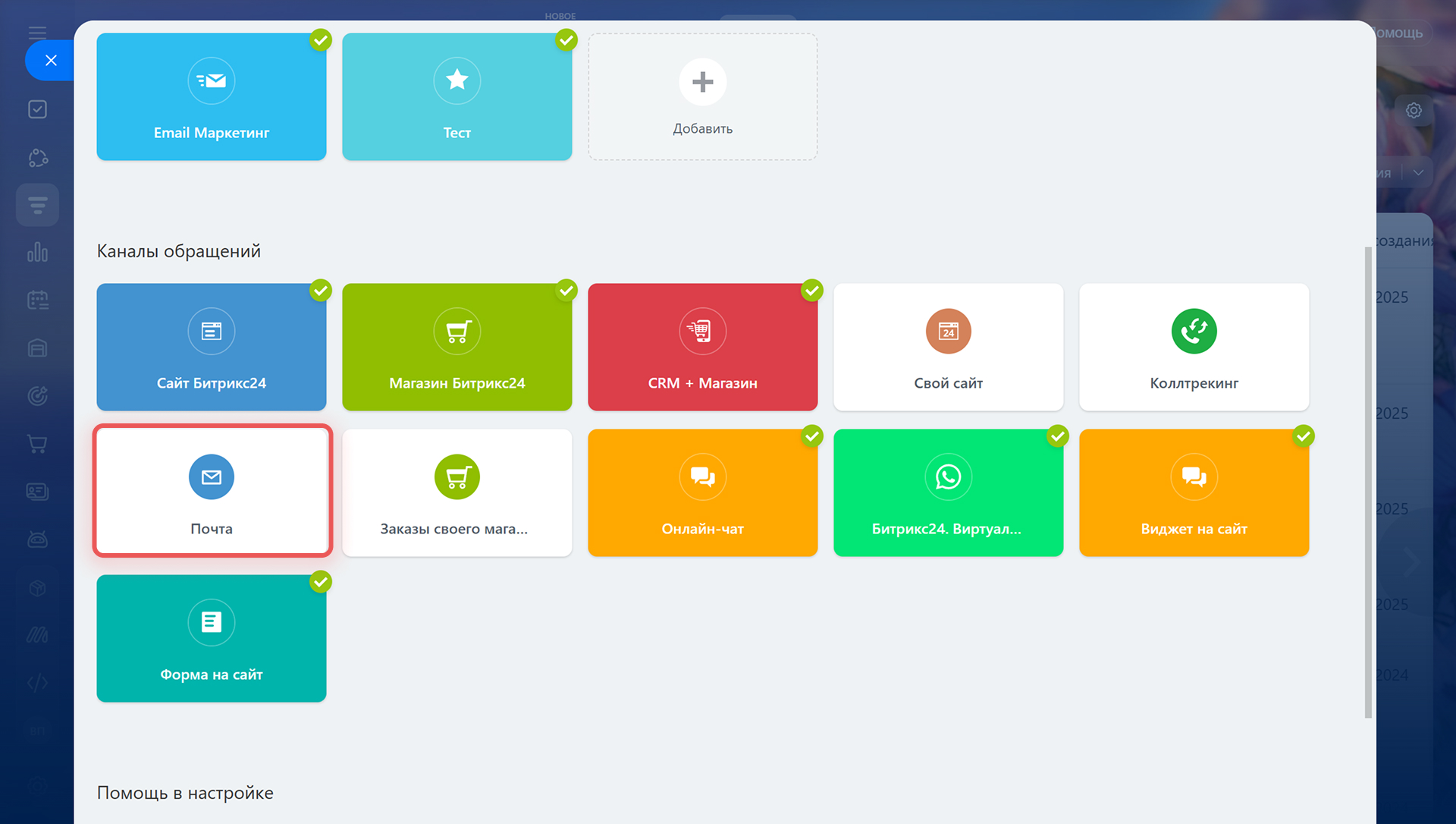Screen dimensions: 1456x824
Task: Open the Форма на сайт tile
Action: click(212, 638)
